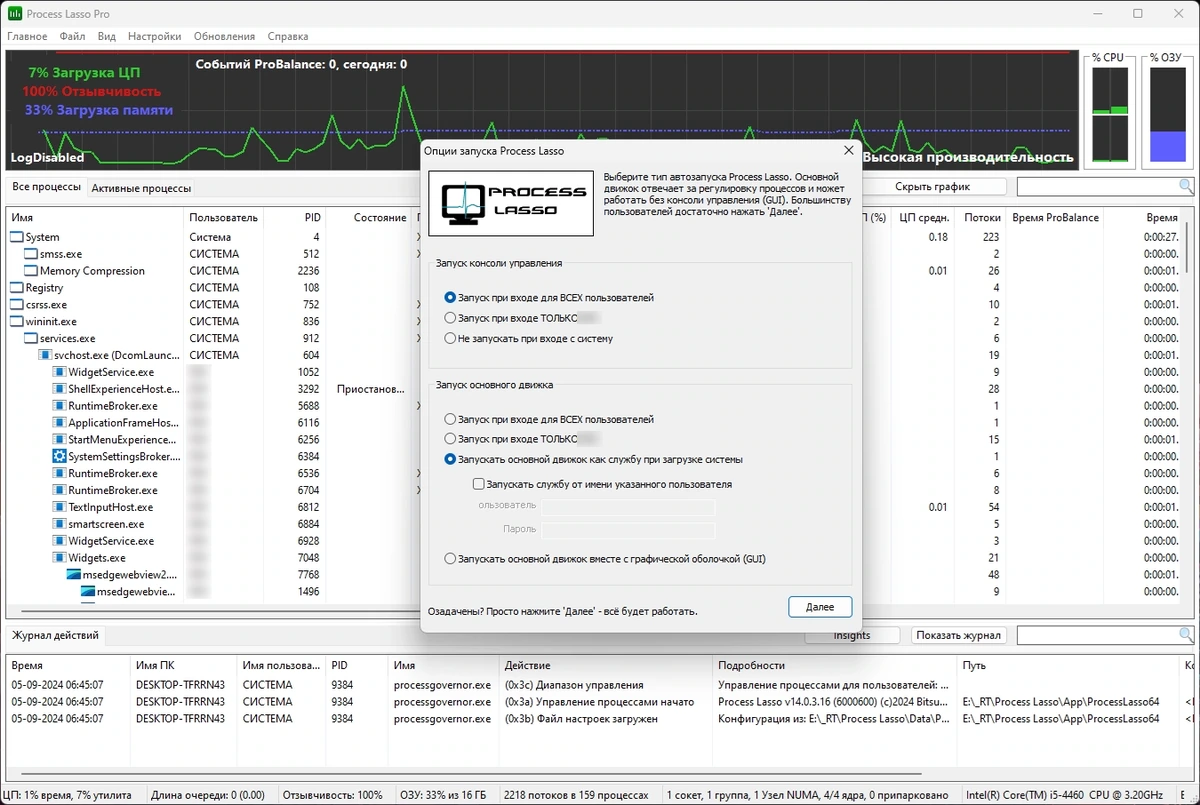Click the process search field
Image resolution: width=1200 pixels, height=805 pixels.
[x=1097, y=187]
